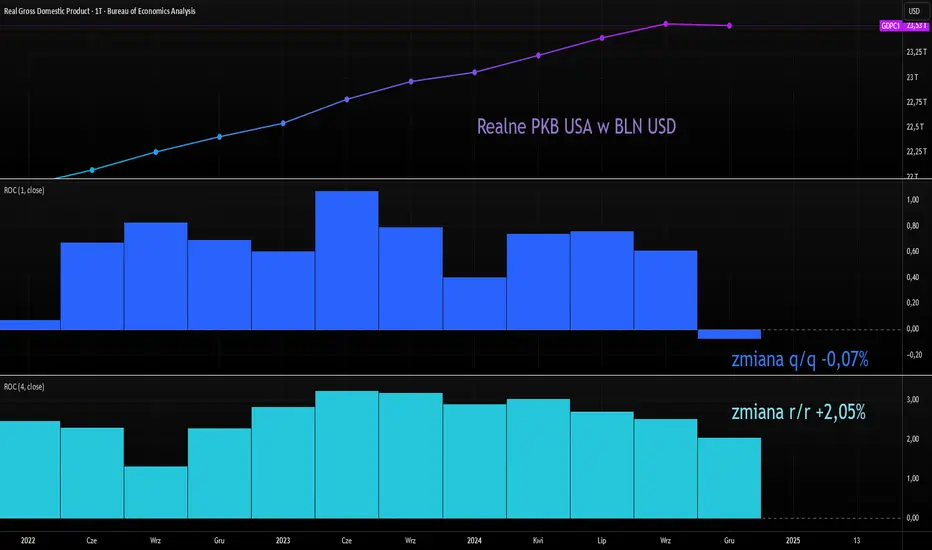
Task: Click the peak GDP data point before decline
Action: tap(666, 24)
